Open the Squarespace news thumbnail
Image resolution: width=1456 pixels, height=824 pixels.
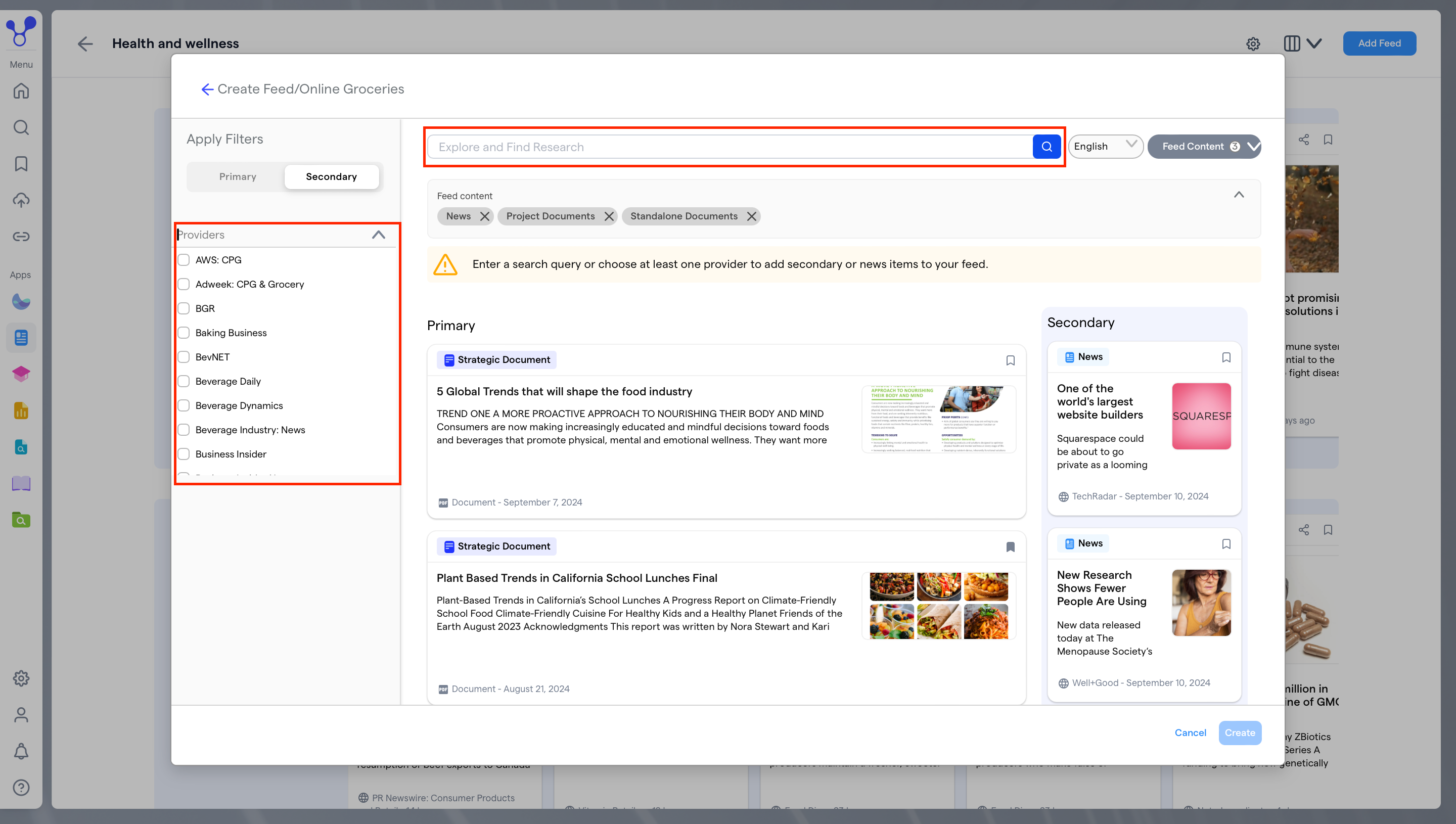(1201, 416)
